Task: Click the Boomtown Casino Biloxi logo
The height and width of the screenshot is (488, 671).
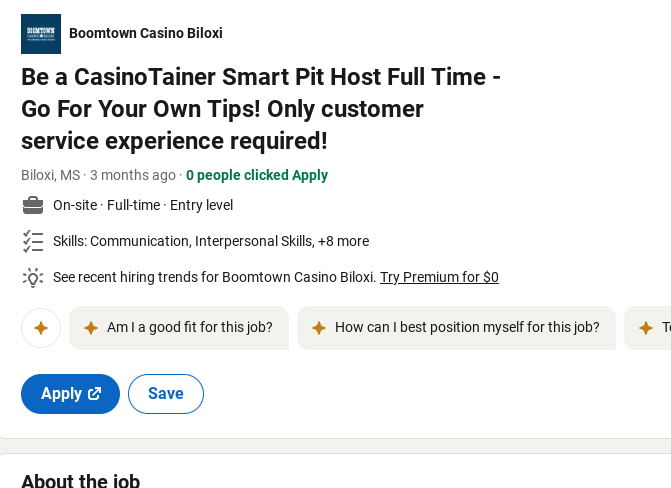Action: (41, 34)
